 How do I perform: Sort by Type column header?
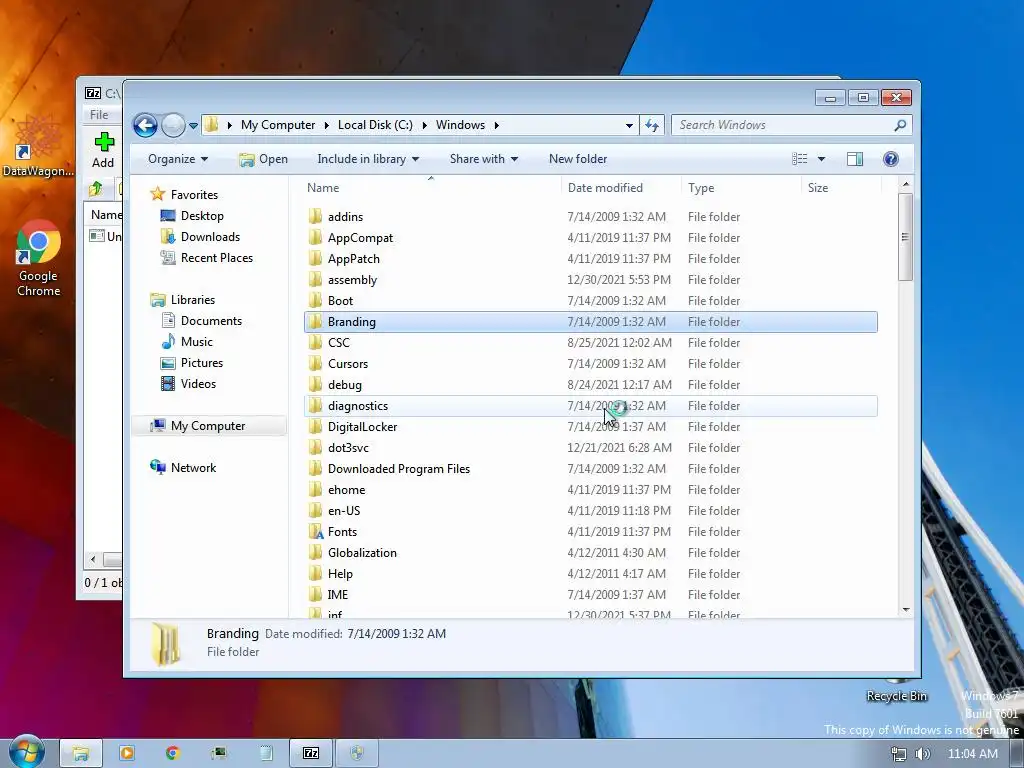(741, 187)
